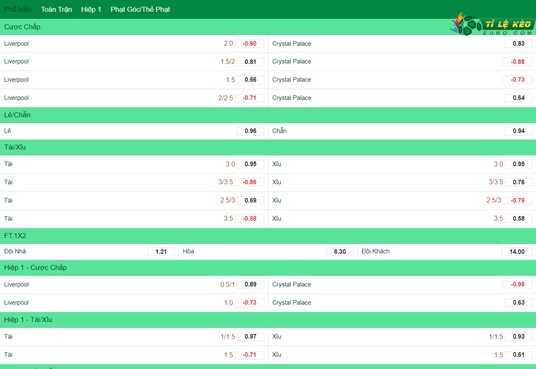Viewport: 536px width, 369px height.
Task: Bet on Đội Khách at 14.00
Action: [x=517, y=252]
